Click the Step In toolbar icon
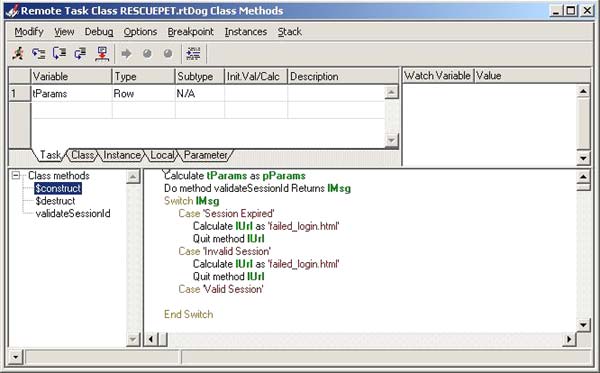The height and width of the screenshot is (373, 600). tap(59, 54)
